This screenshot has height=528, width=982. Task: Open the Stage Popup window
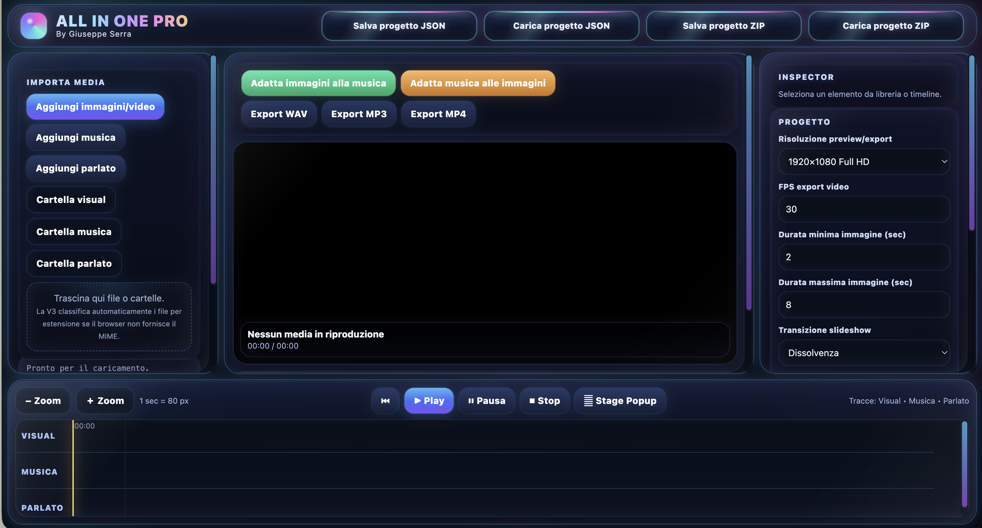(x=620, y=401)
